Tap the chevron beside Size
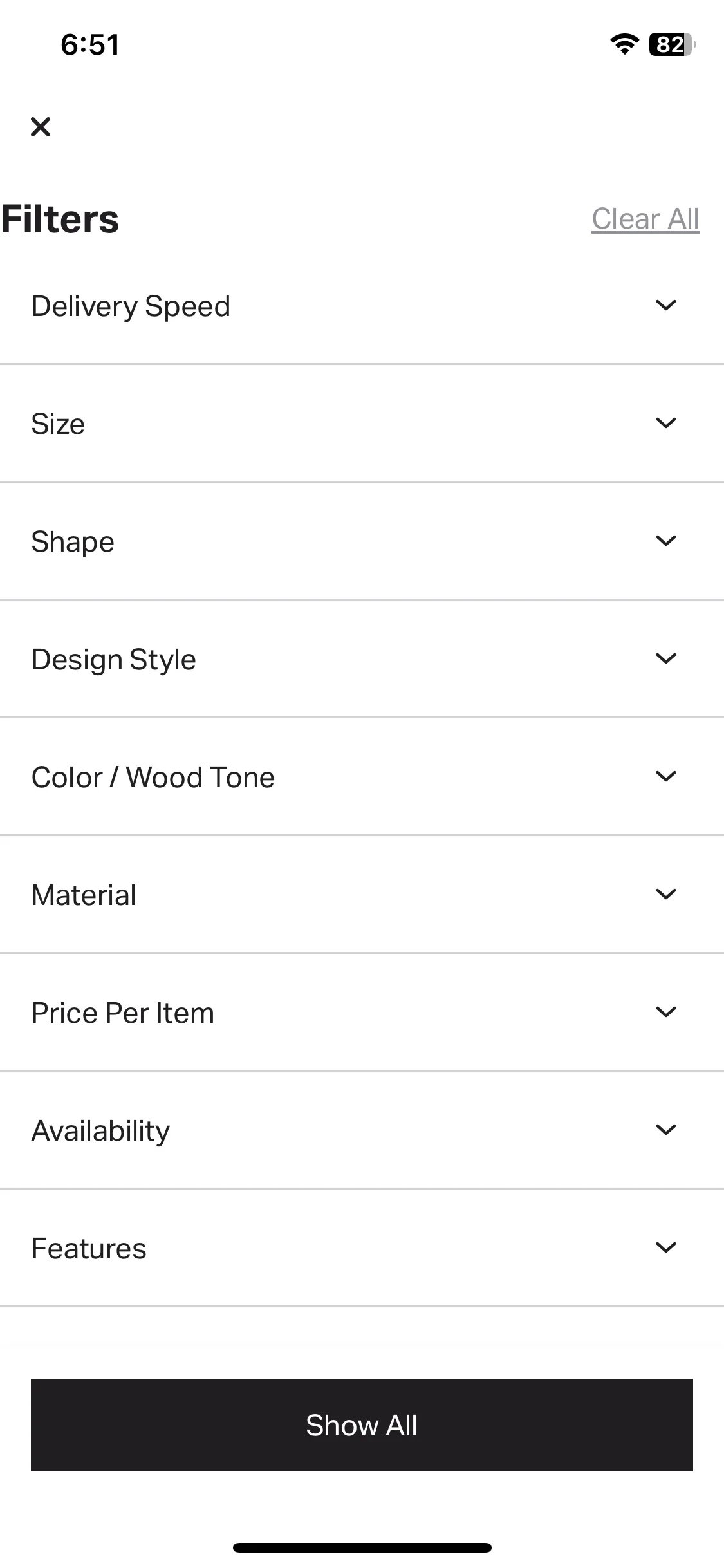The height and width of the screenshot is (1568, 724). point(665,423)
